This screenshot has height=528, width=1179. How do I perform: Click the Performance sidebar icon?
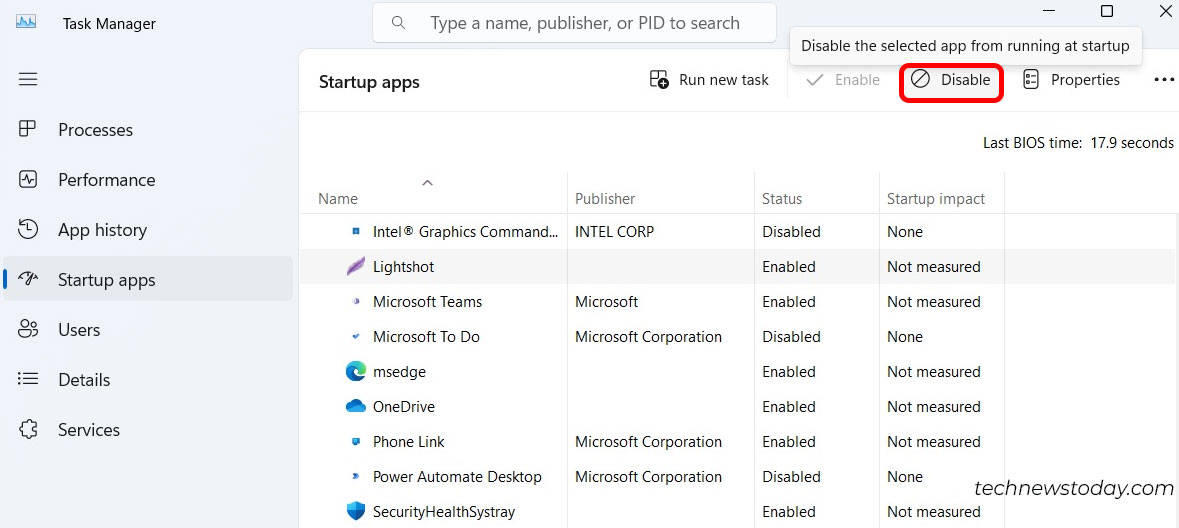click(x=28, y=180)
